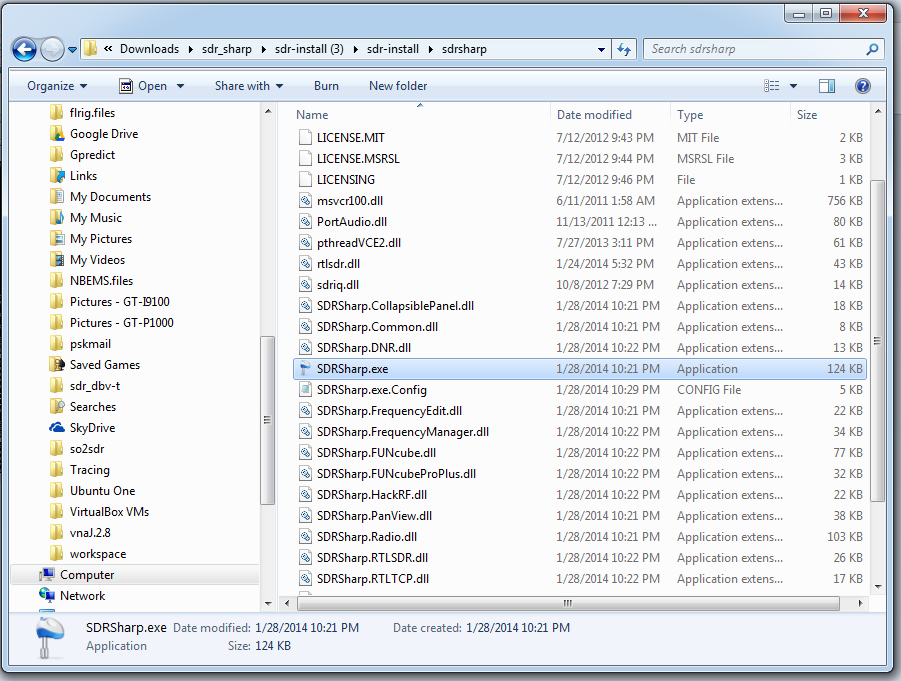This screenshot has width=901, height=681.
Task: Click the My Pictures folder icon
Action: pyautogui.click(x=57, y=239)
